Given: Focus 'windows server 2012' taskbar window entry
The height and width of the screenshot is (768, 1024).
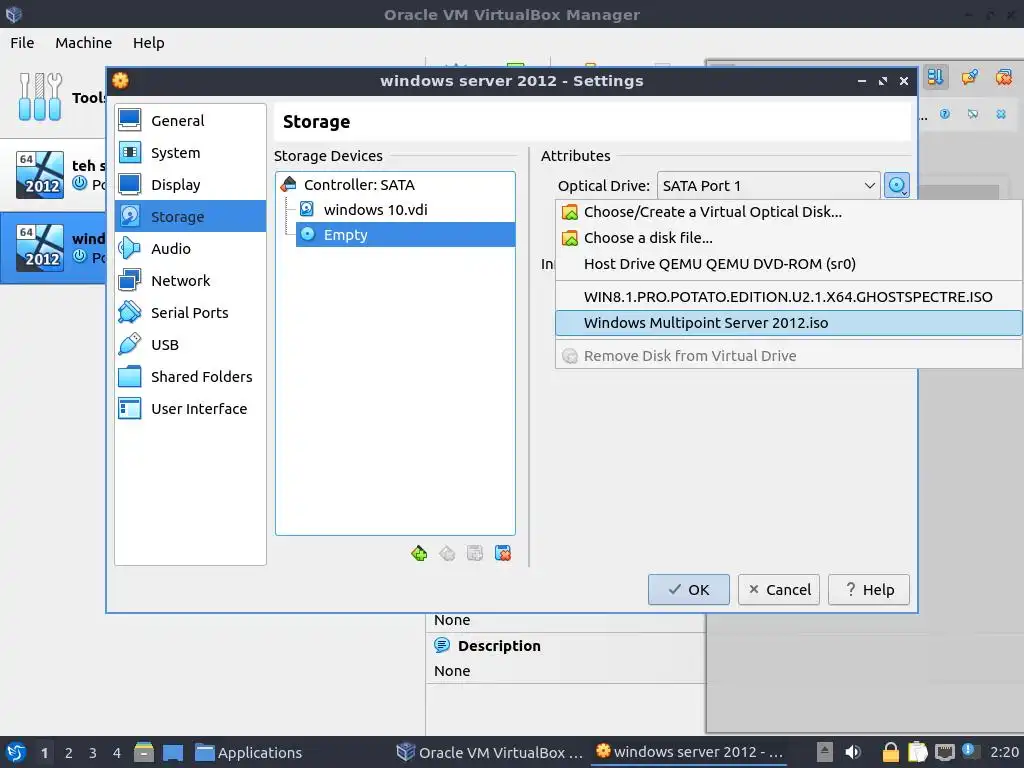Looking at the screenshot, I should coord(689,752).
